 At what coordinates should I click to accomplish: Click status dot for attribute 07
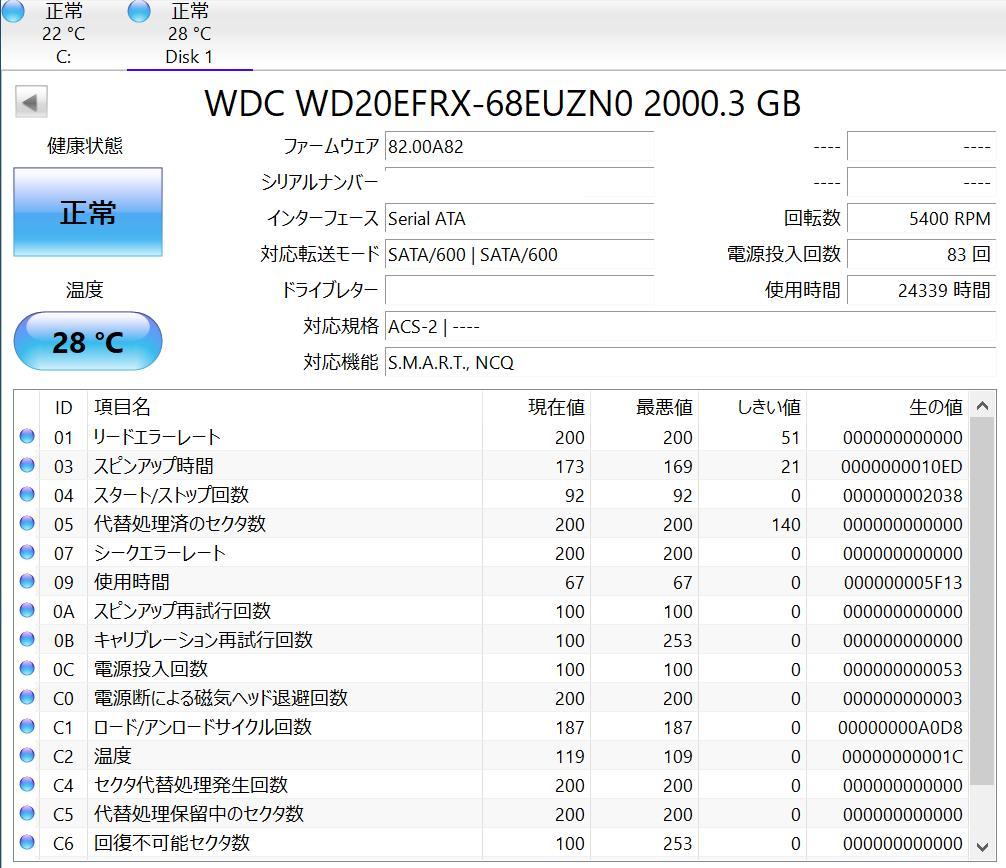click(27, 552)
